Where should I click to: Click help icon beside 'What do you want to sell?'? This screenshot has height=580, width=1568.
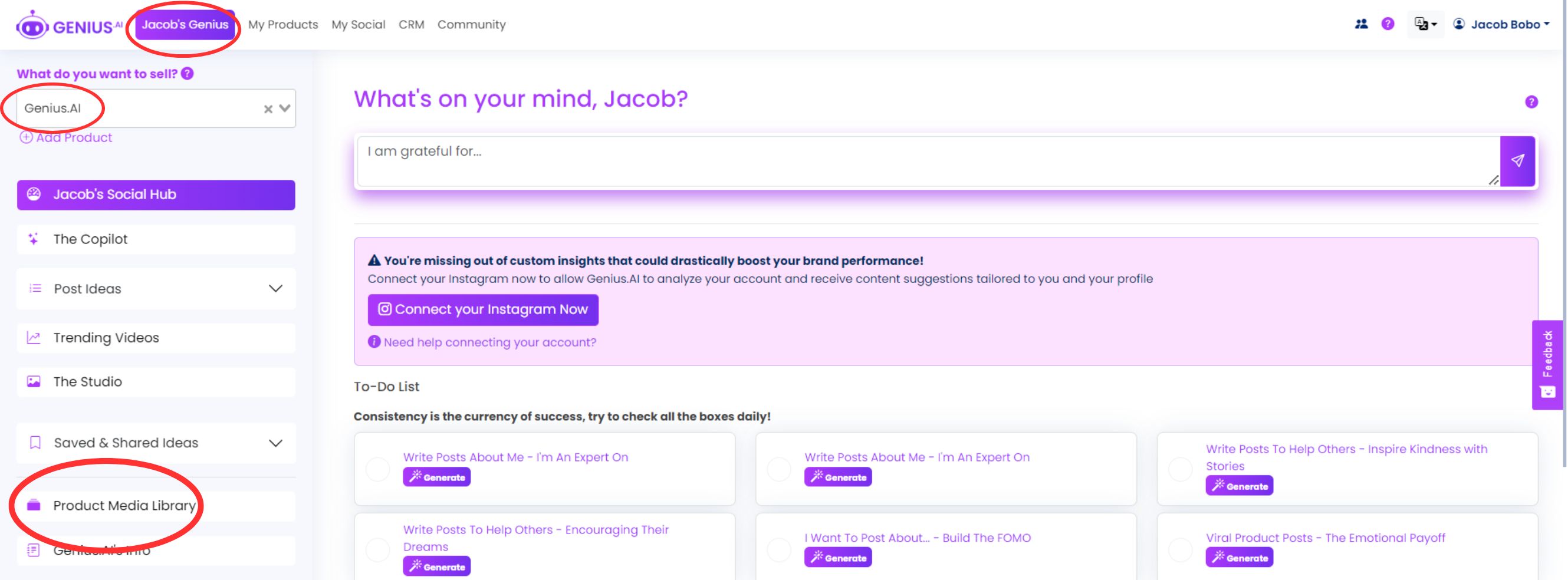188,73
